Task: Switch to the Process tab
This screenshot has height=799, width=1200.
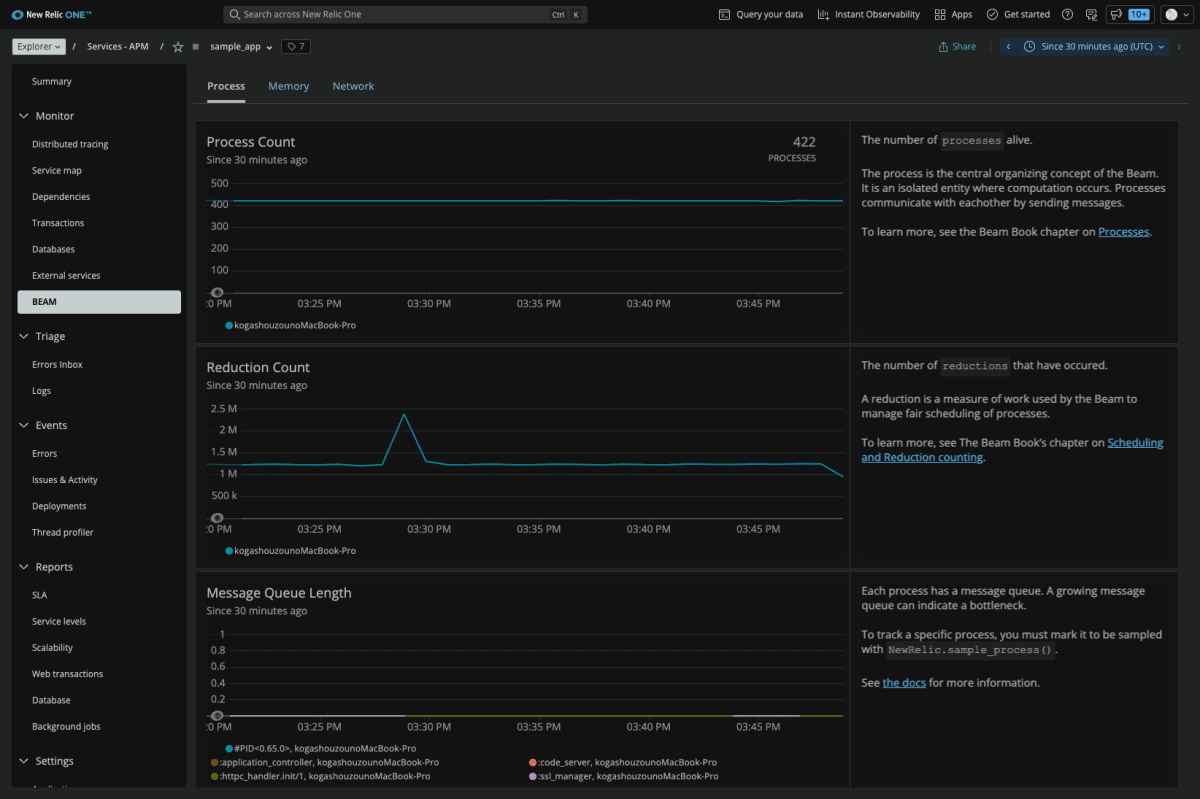Action: tap(226, 86)
